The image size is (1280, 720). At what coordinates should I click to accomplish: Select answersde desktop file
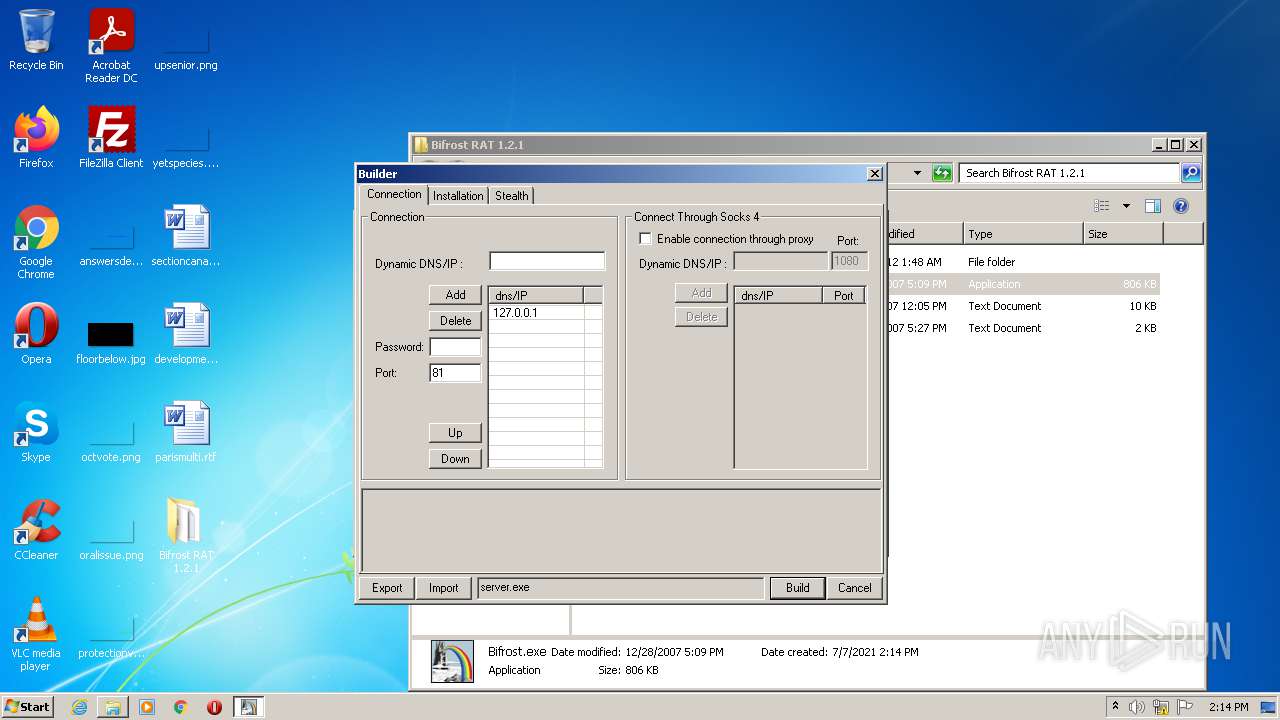point(111,244)
